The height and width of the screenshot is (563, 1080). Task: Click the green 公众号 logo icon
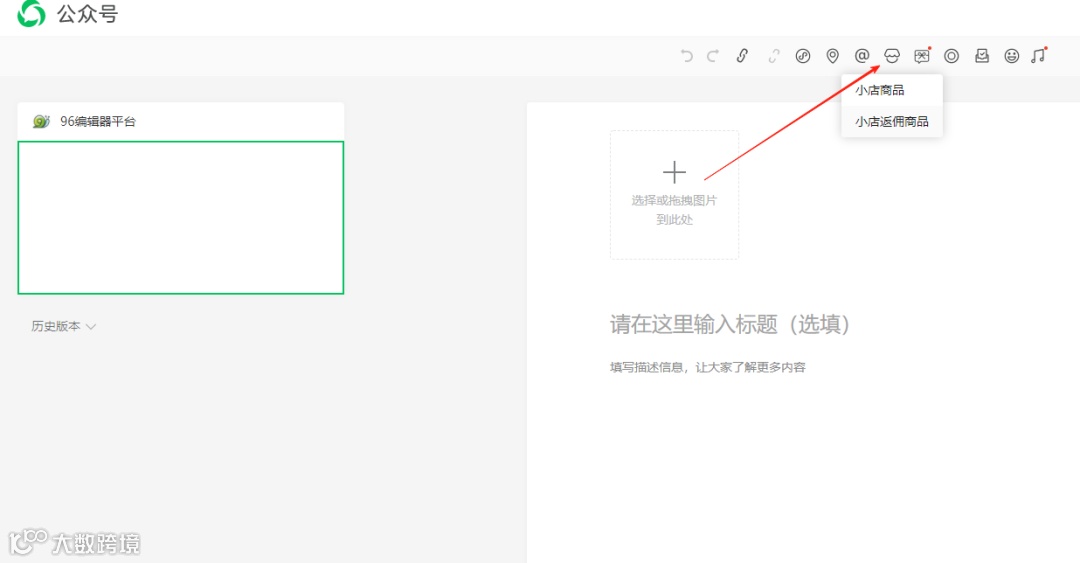[31, 13]
